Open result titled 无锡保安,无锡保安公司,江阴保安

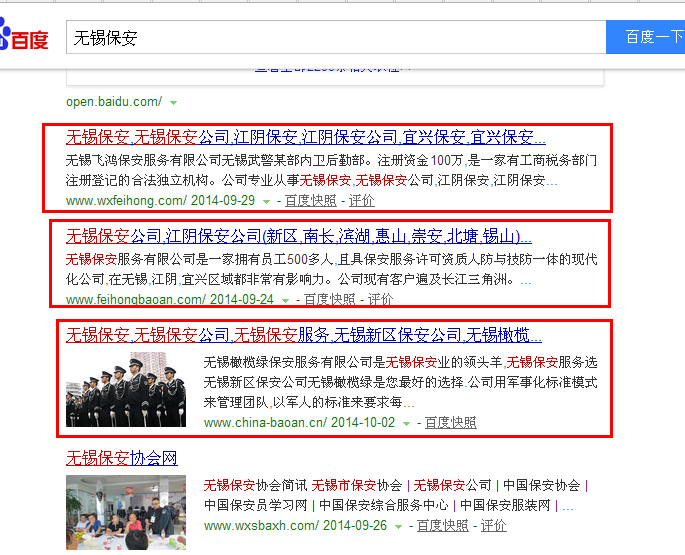tap(306, 137)
